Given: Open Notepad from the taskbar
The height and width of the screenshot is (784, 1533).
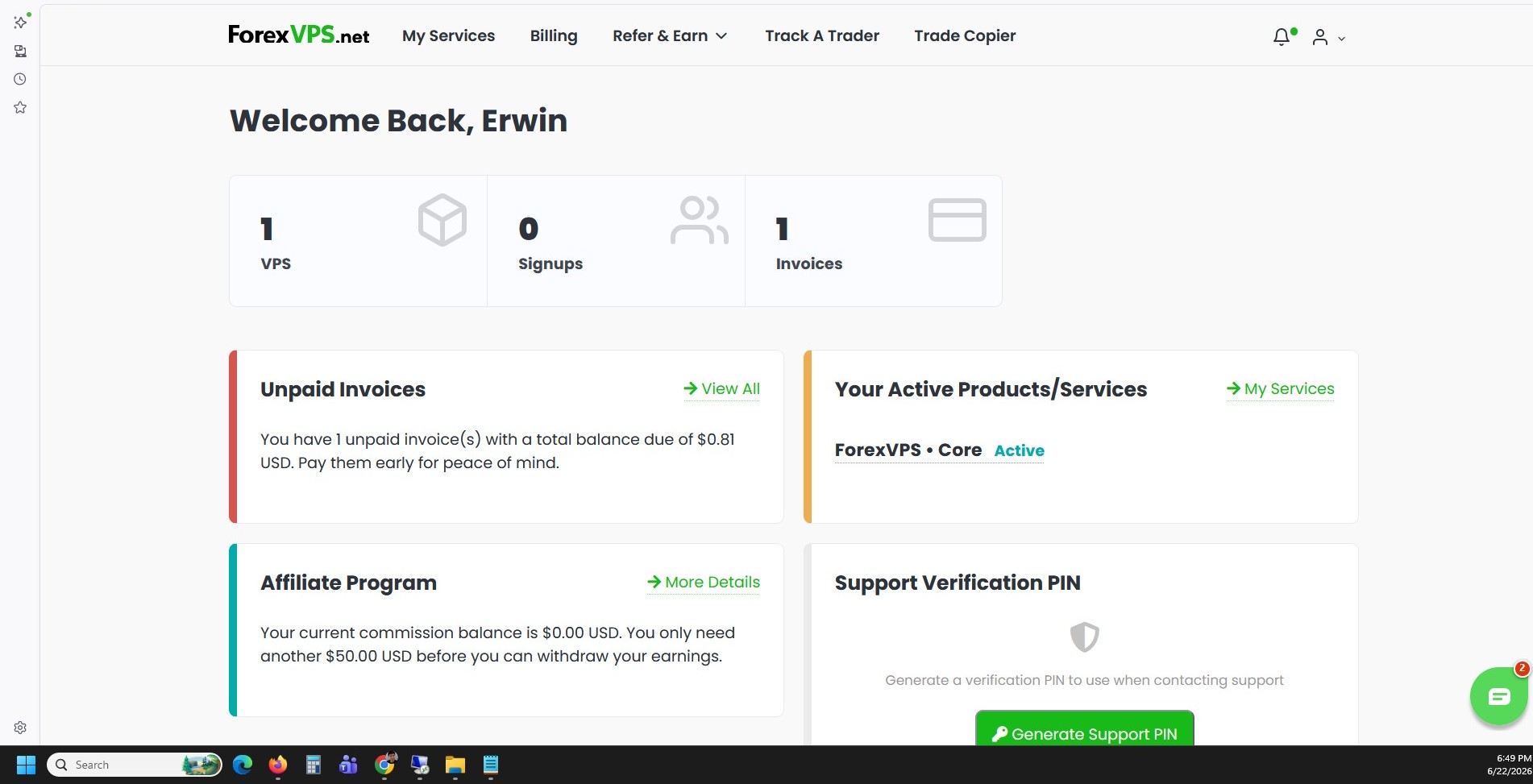Looking at the screenshot, I should tap(491, 765).
